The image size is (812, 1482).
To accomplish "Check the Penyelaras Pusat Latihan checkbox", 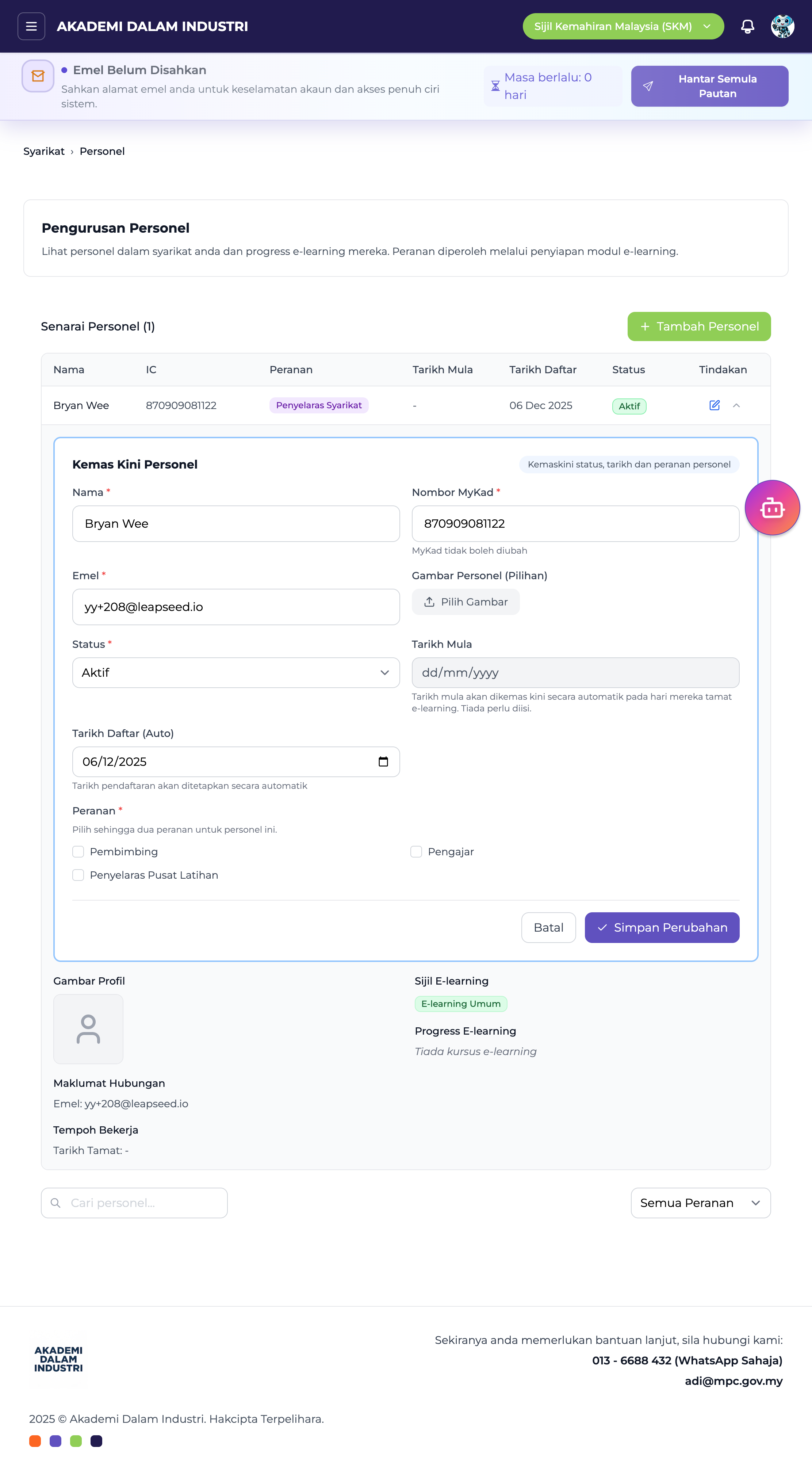I will [x=78, y=876].
